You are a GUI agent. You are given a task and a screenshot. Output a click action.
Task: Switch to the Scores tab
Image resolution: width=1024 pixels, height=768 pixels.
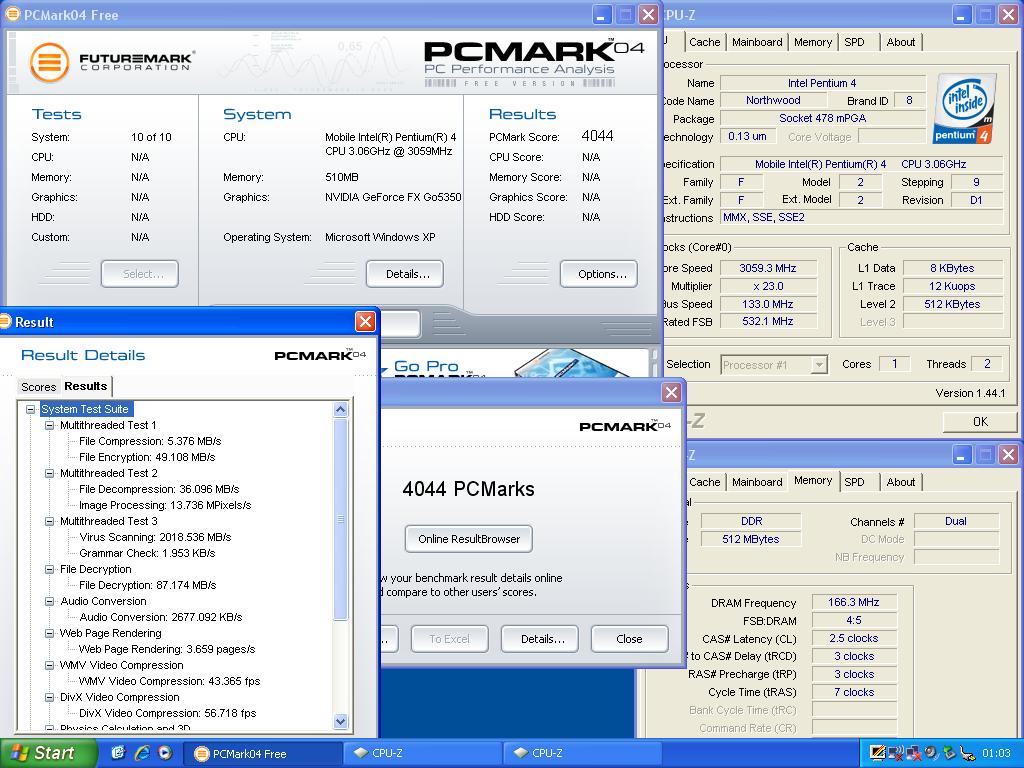pos(39,387)
